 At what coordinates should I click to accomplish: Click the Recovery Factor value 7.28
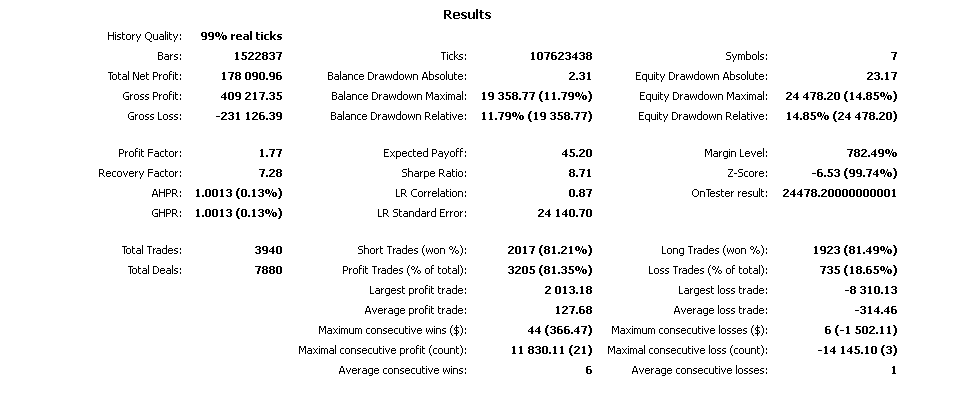270,173
